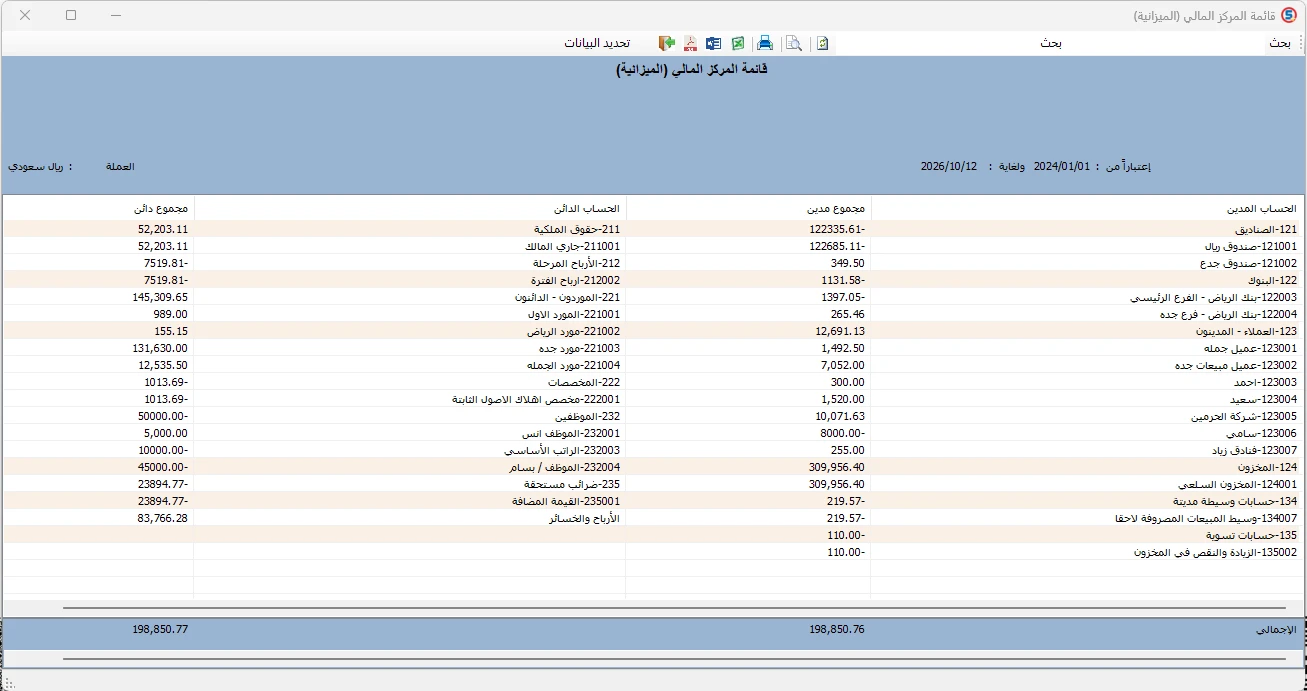Select 122004-بنك الرياض - فرع جده
Viewport: 1307px width, 691px height.
[x=1229, y=314]
